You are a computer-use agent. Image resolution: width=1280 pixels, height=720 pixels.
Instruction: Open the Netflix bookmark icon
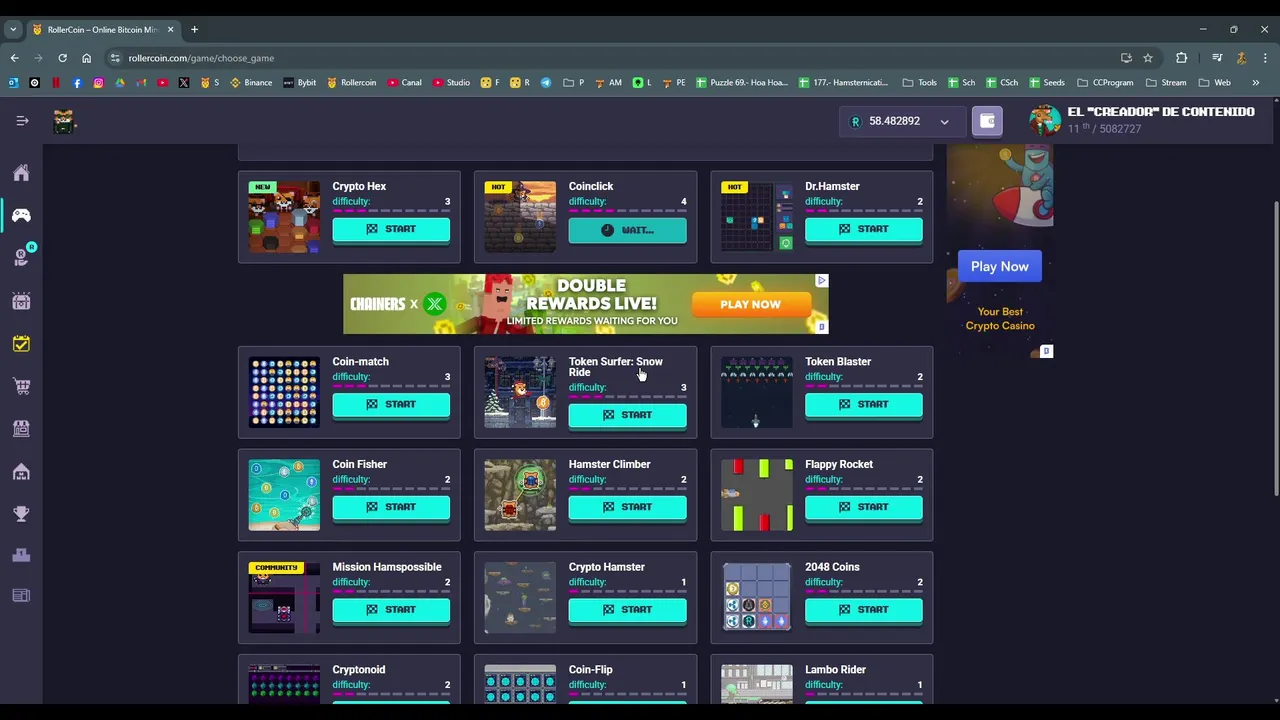point(56,83)
